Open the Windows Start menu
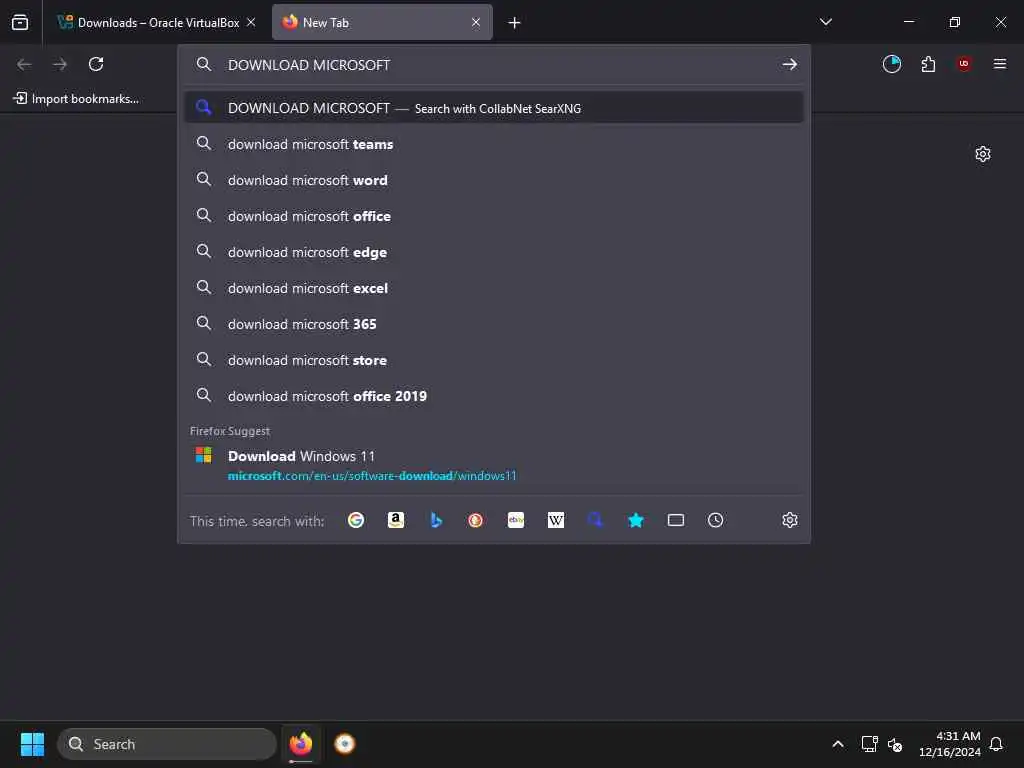Screen dimensions: 1024x768 (32, 744)
